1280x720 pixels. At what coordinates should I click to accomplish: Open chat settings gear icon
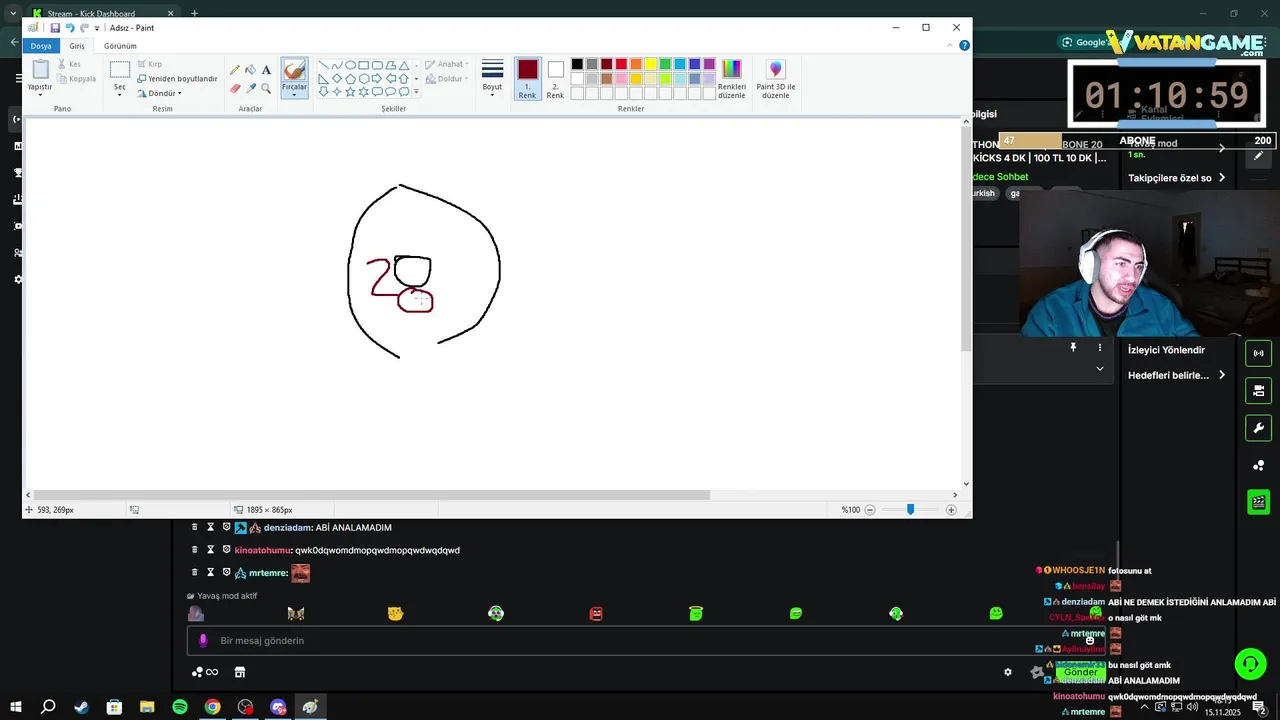(1008, 672)
